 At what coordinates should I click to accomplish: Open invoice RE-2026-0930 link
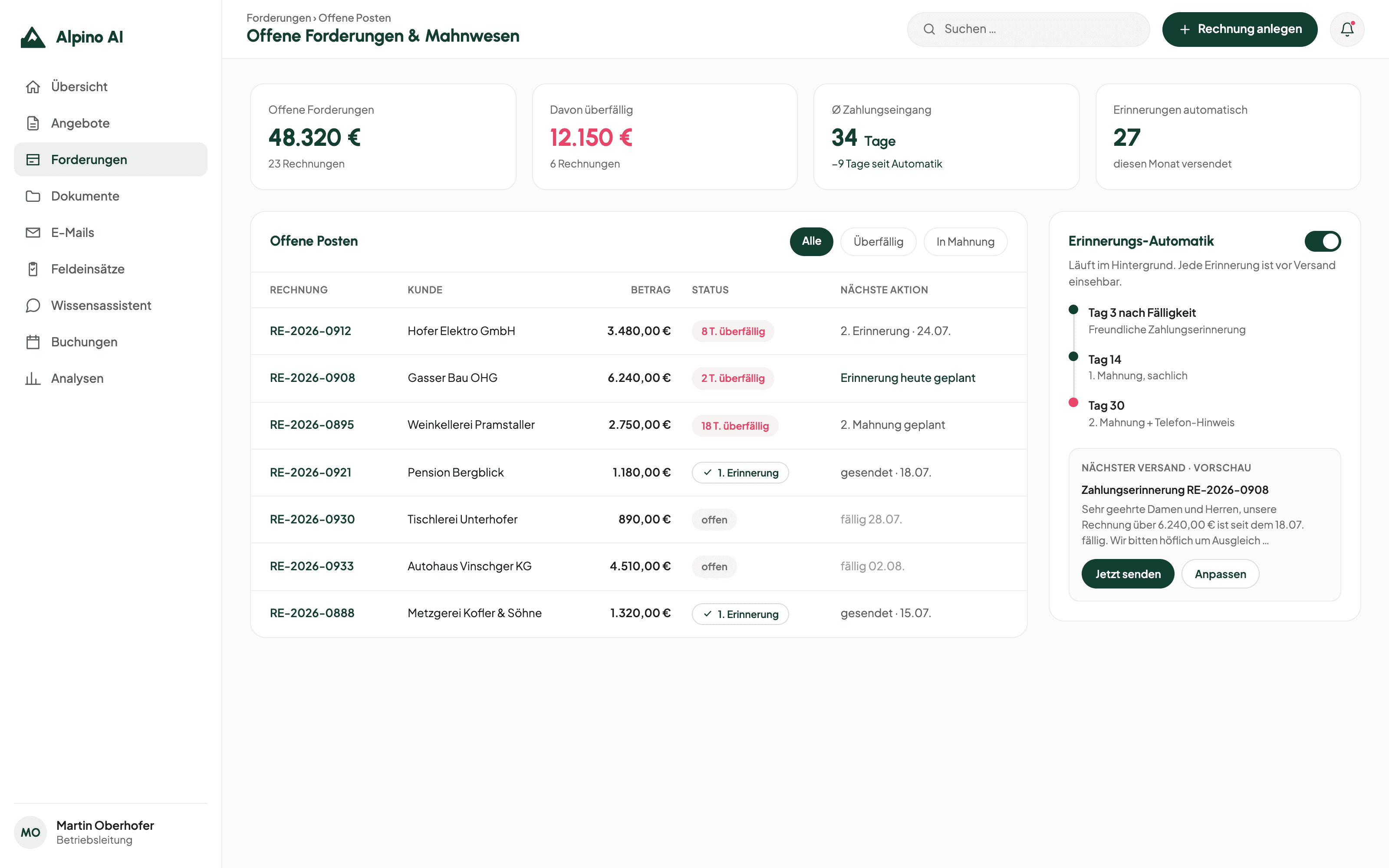click(312, 519)
